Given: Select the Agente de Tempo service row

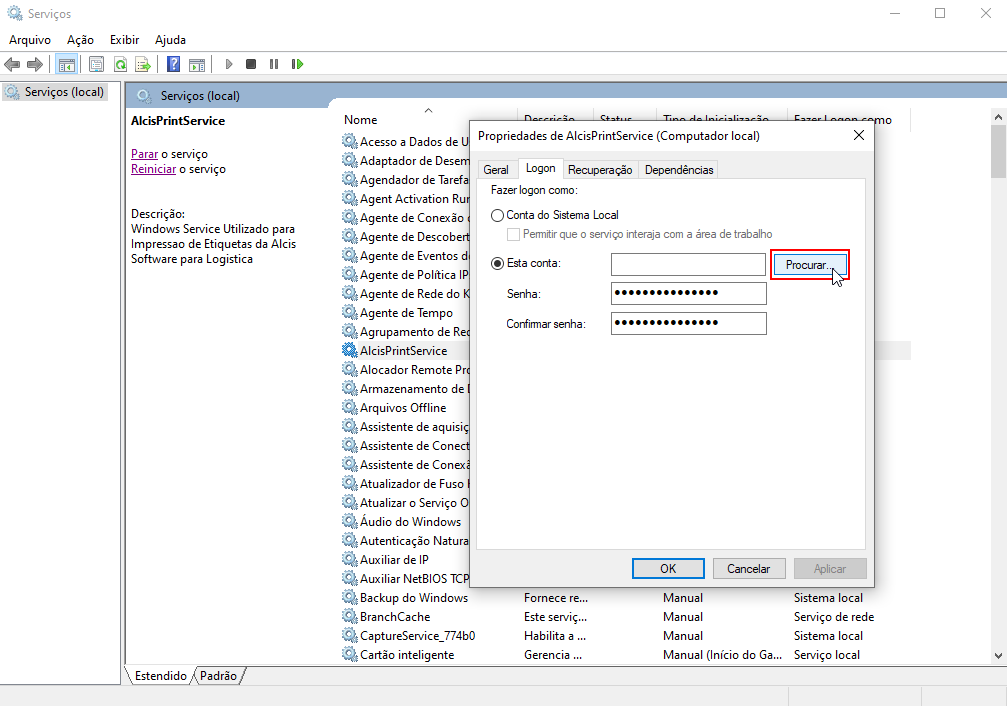Looking at the screenshot, I should click(x=406, y=312).
